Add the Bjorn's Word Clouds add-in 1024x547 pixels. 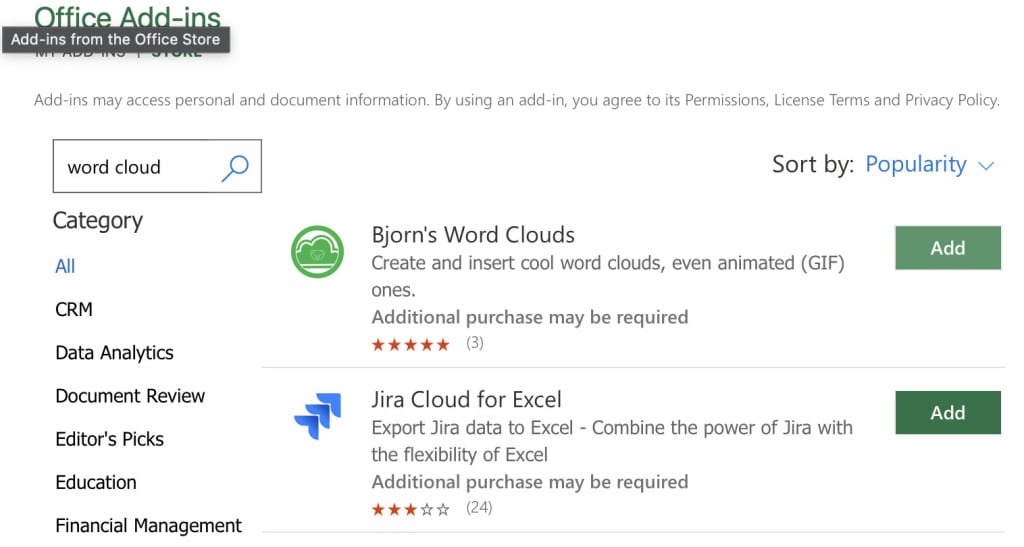947,248
